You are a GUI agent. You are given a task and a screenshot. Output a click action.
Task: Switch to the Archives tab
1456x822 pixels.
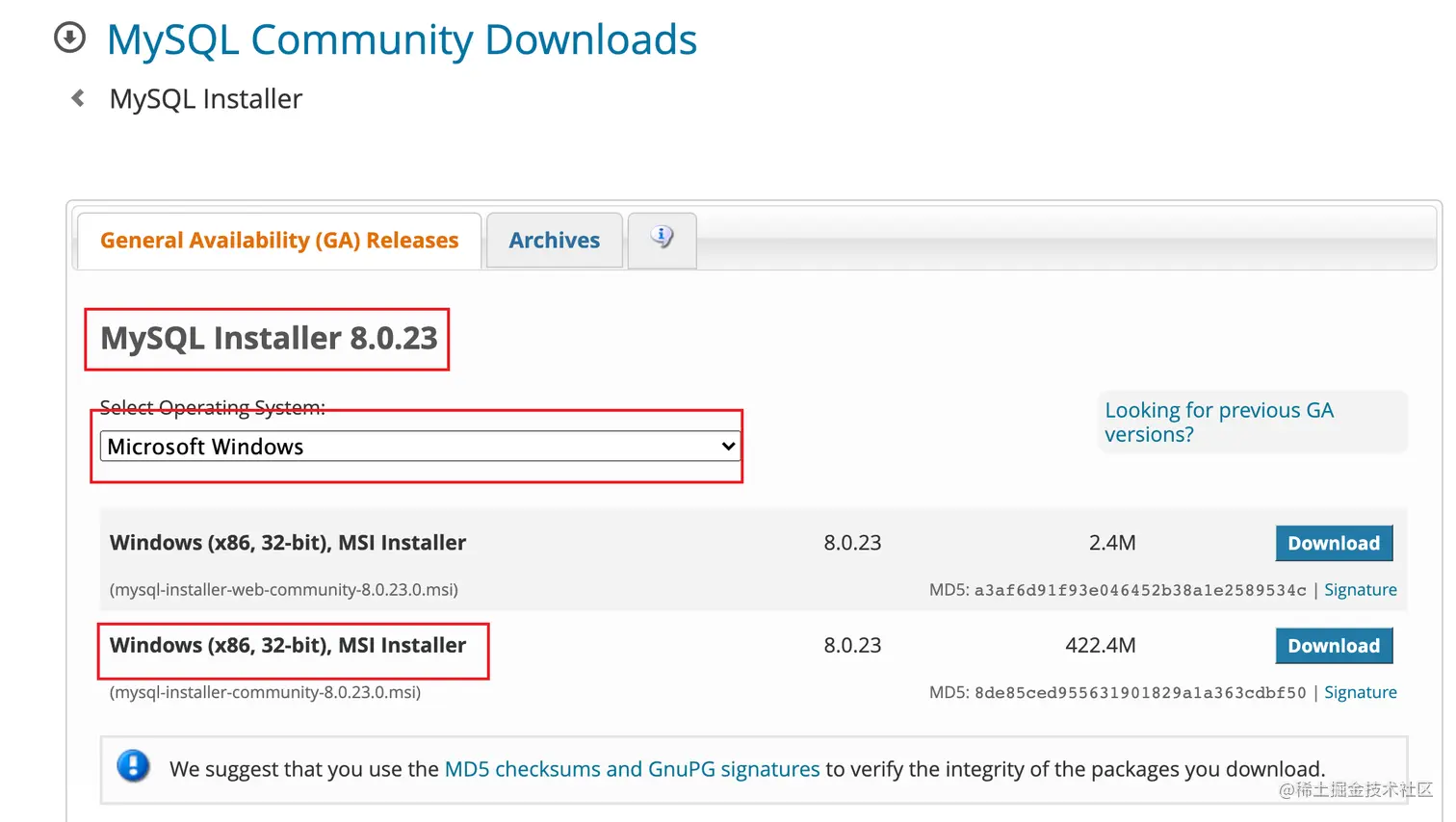point(555,241)
